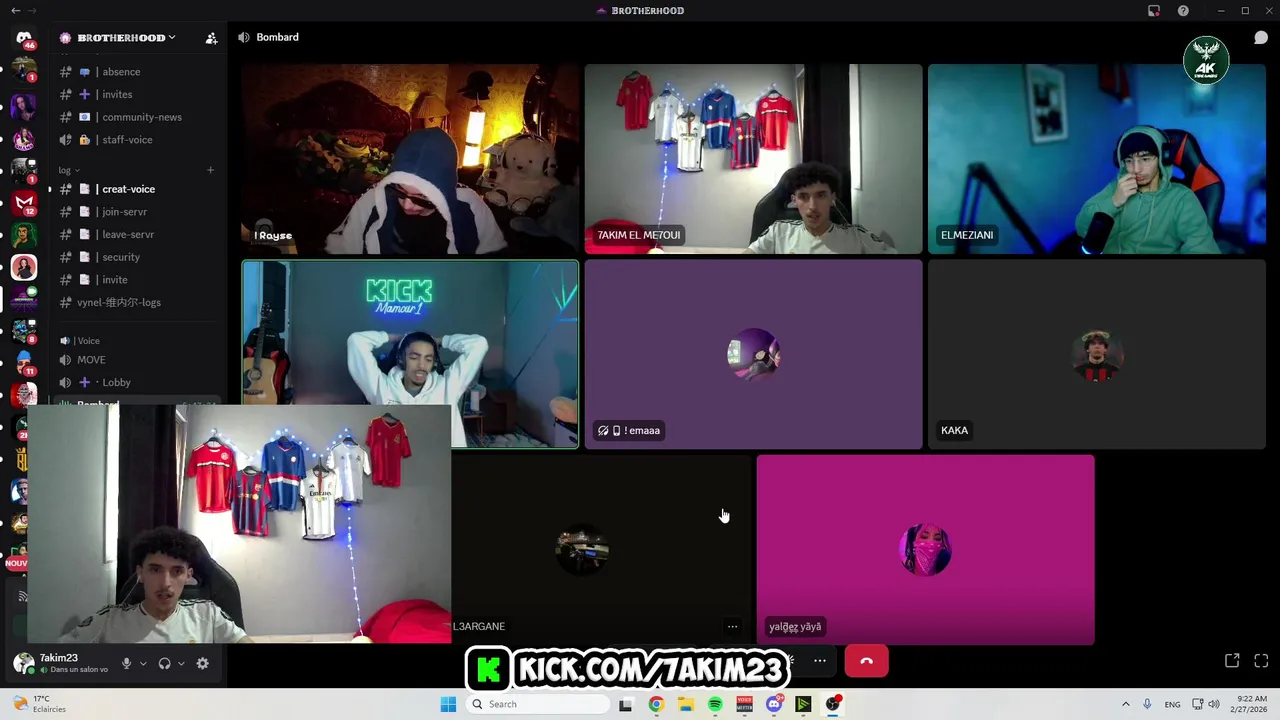Screen dimensions: 1280x720
Task: Open the leave-servr channel
Action: (x=137, y=234)
